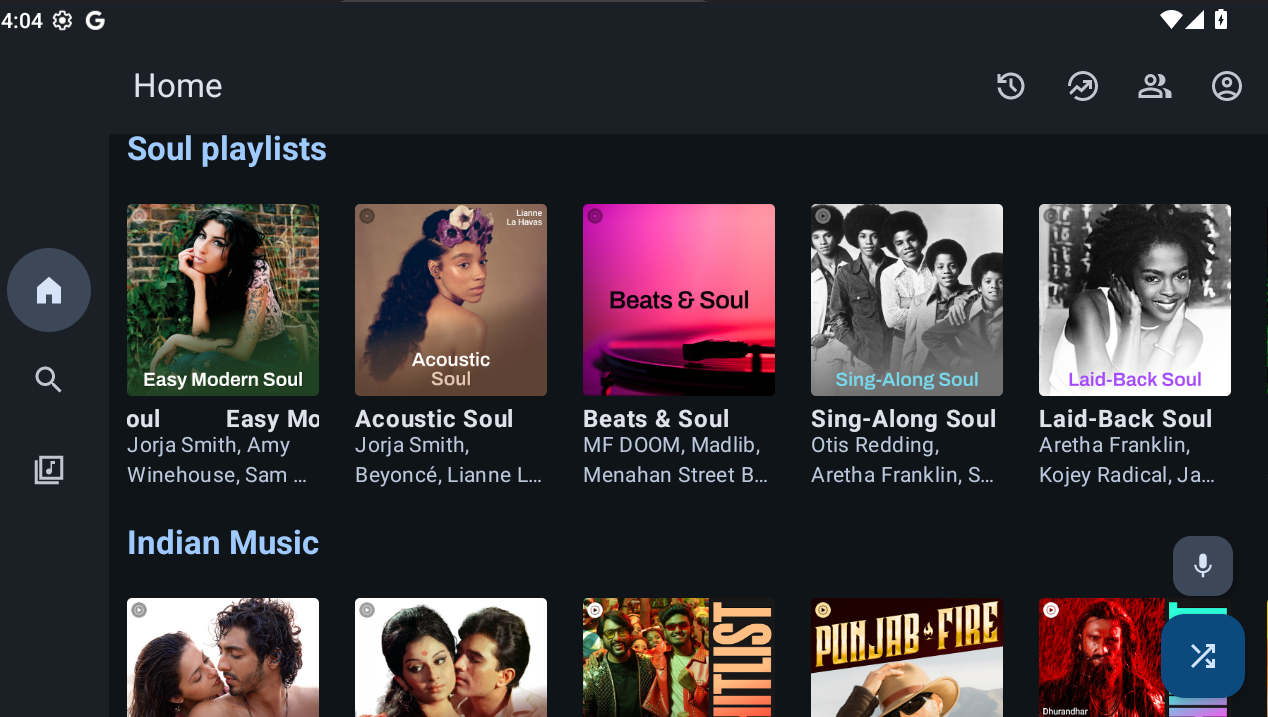1268x717 pixels.
Task: Select the Soul playlists section heading
Action: (x=227, y=149)
